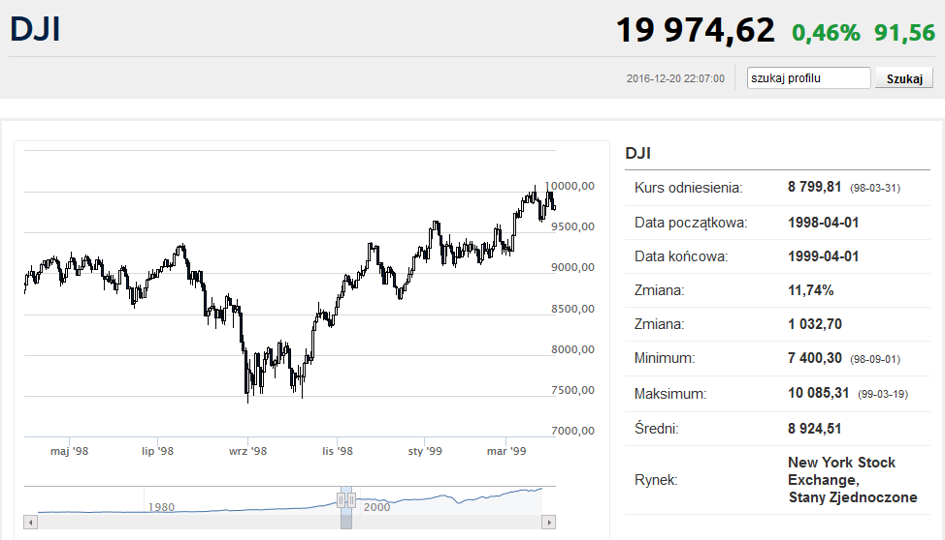Screen dimensions: 945x540
Task: Click the Minimum value 7 400,30 row
Action: 777,359
